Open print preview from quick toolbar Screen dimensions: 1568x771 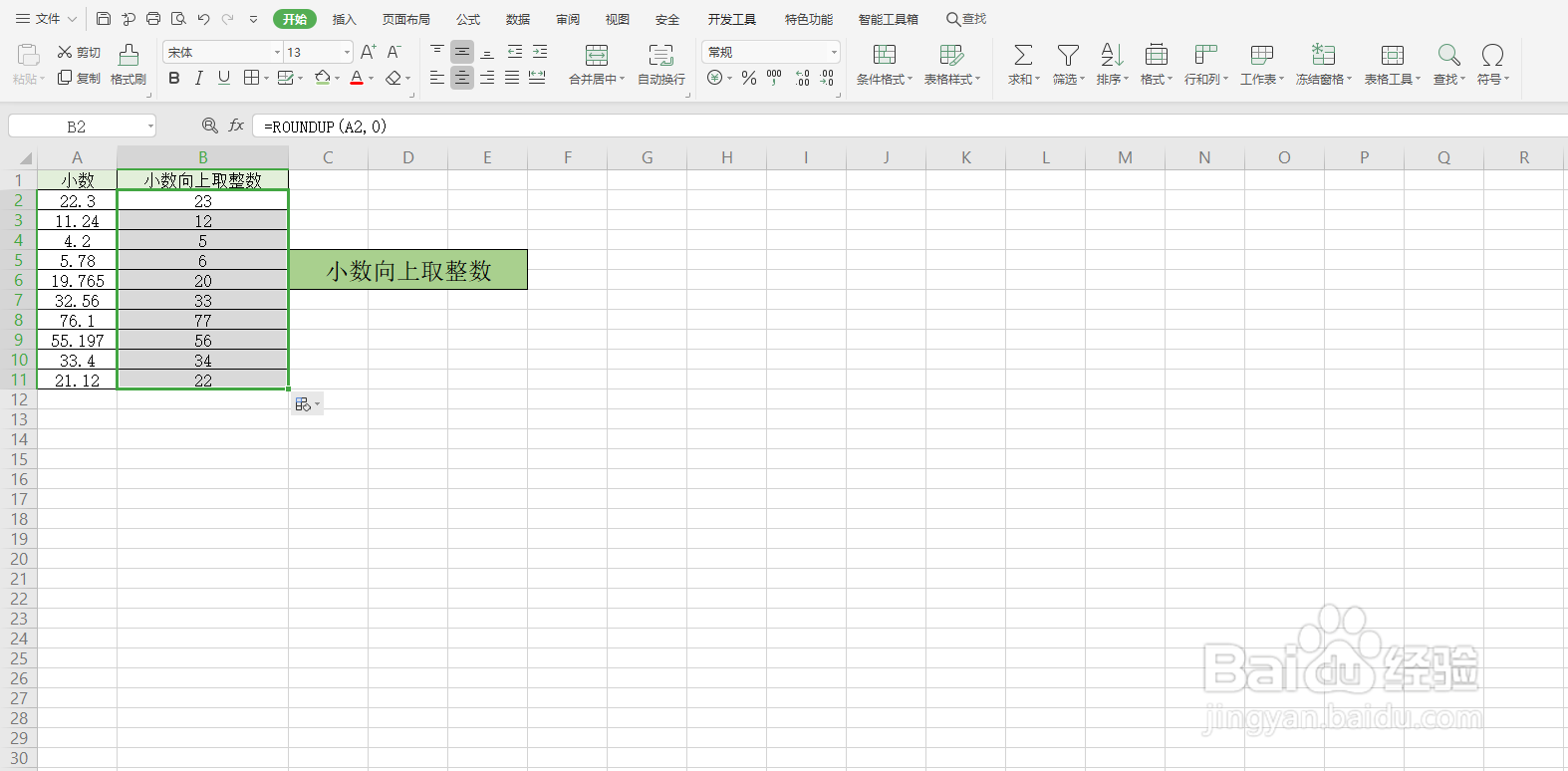tap(178, 19)
